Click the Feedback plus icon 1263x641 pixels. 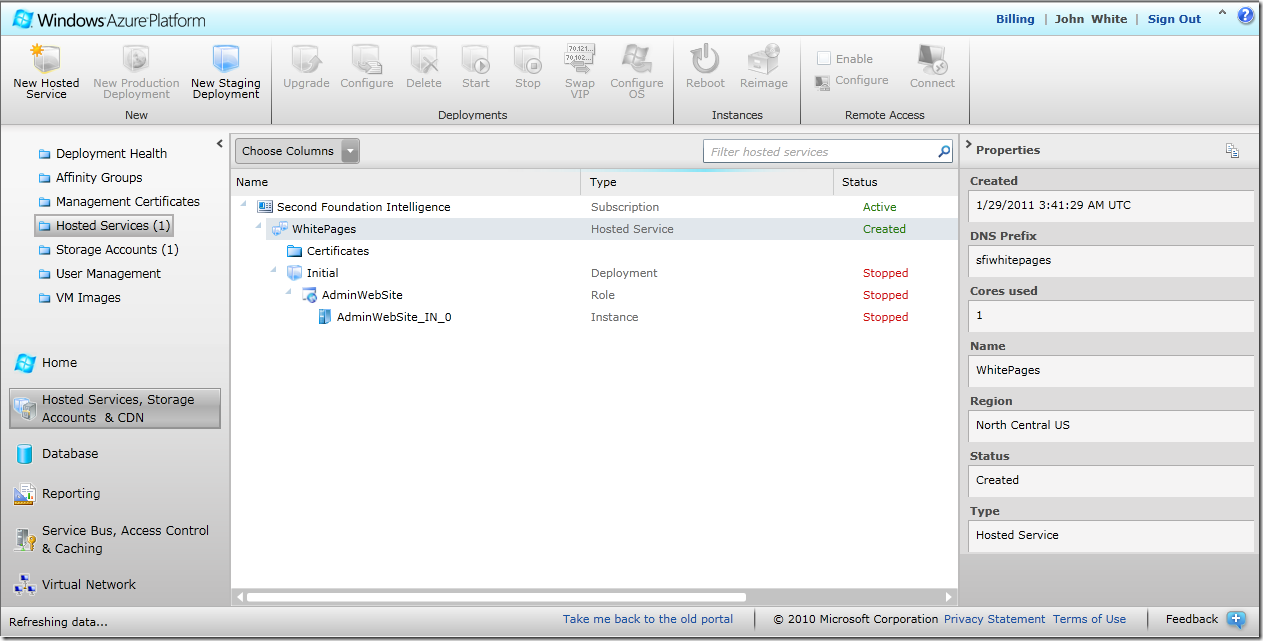(x=1236, y=619)
